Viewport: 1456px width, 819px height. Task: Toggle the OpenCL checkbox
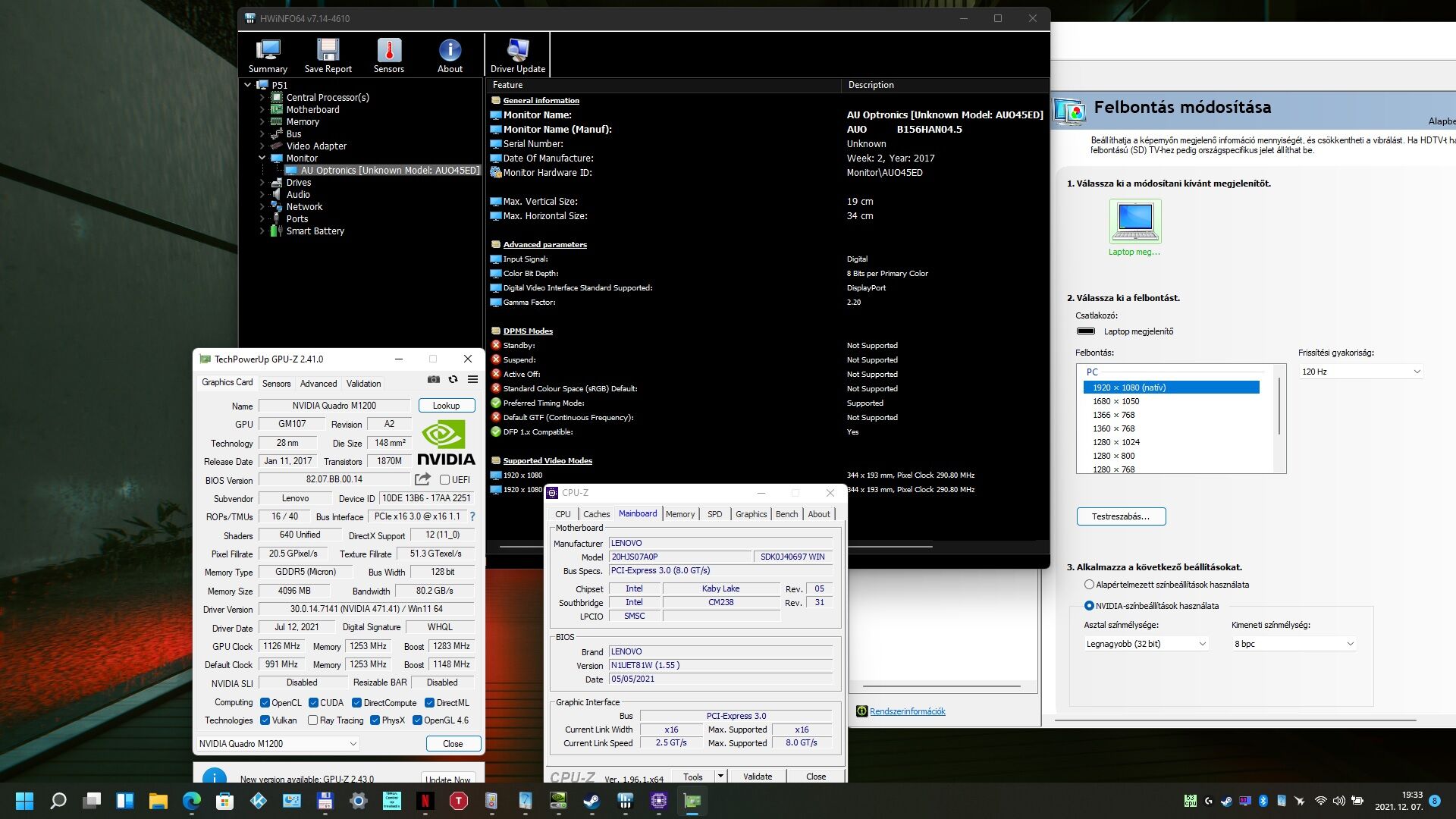tap(265, 703)
